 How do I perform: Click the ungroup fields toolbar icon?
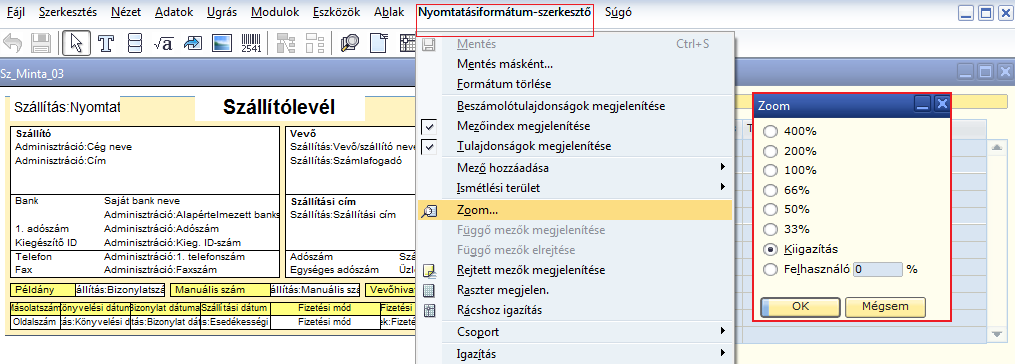(315, 44)
